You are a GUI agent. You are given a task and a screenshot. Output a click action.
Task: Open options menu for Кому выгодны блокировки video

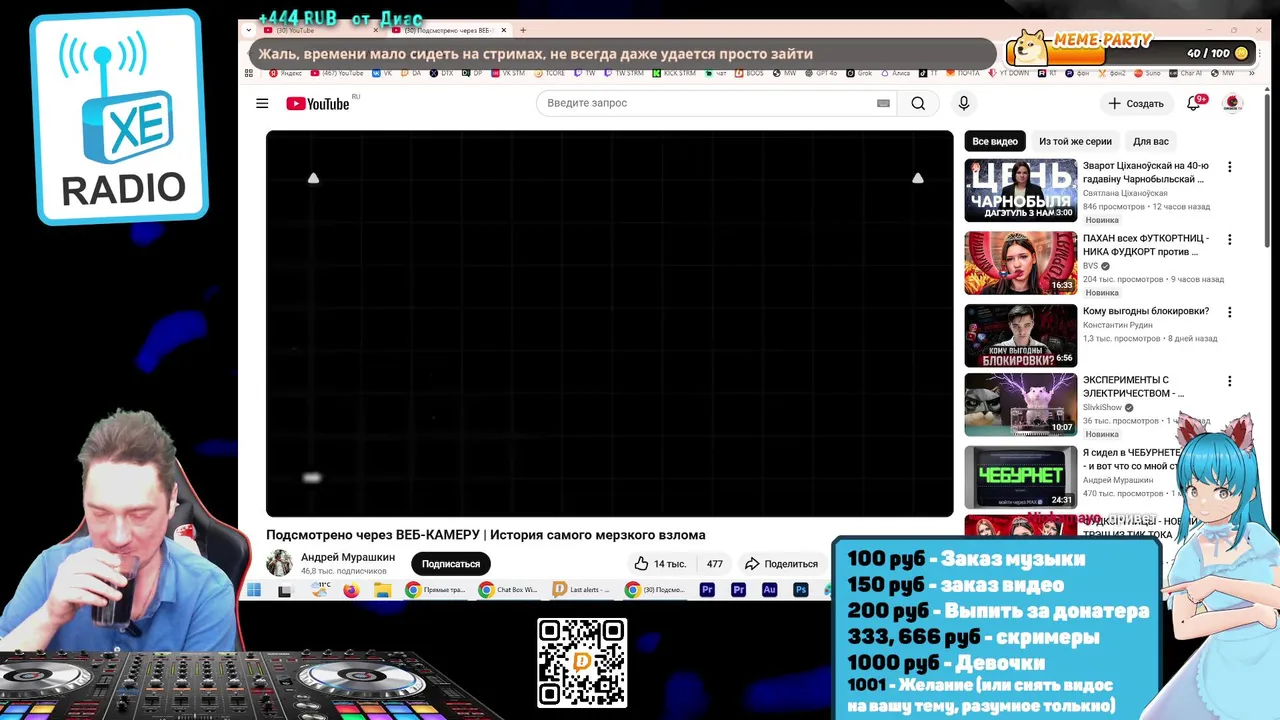coord(1230,312)
